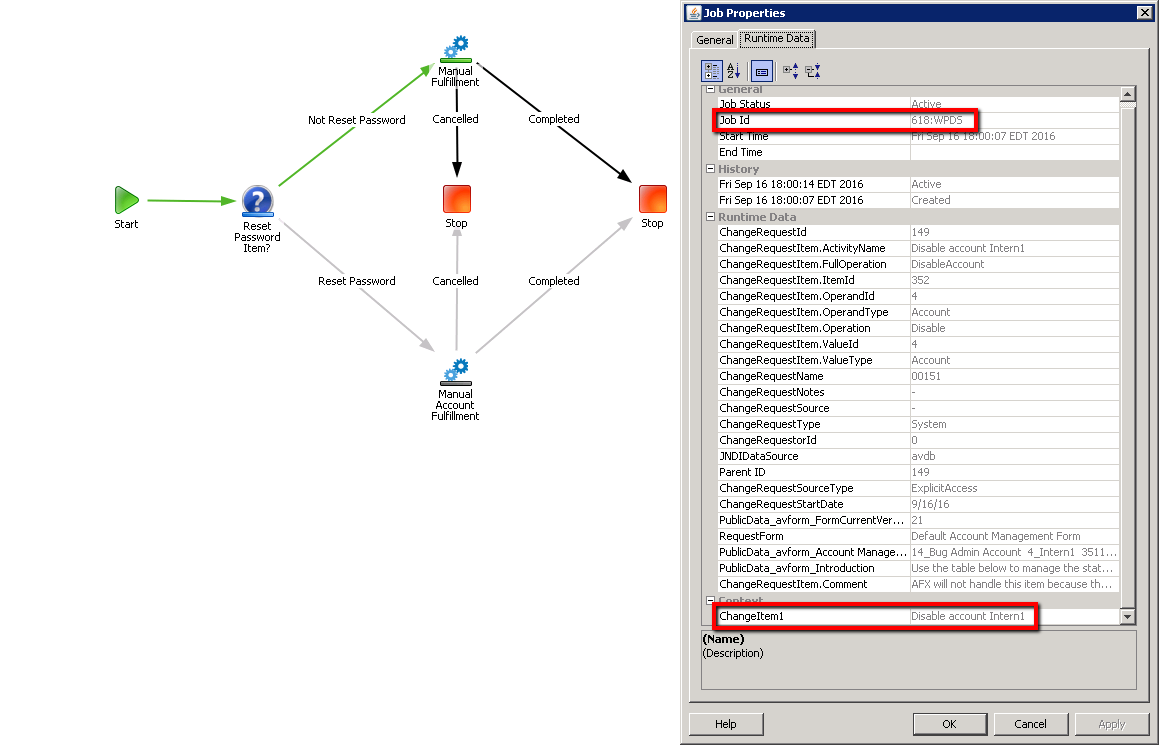Expand all categories toolbar icon

click(790, 71)
